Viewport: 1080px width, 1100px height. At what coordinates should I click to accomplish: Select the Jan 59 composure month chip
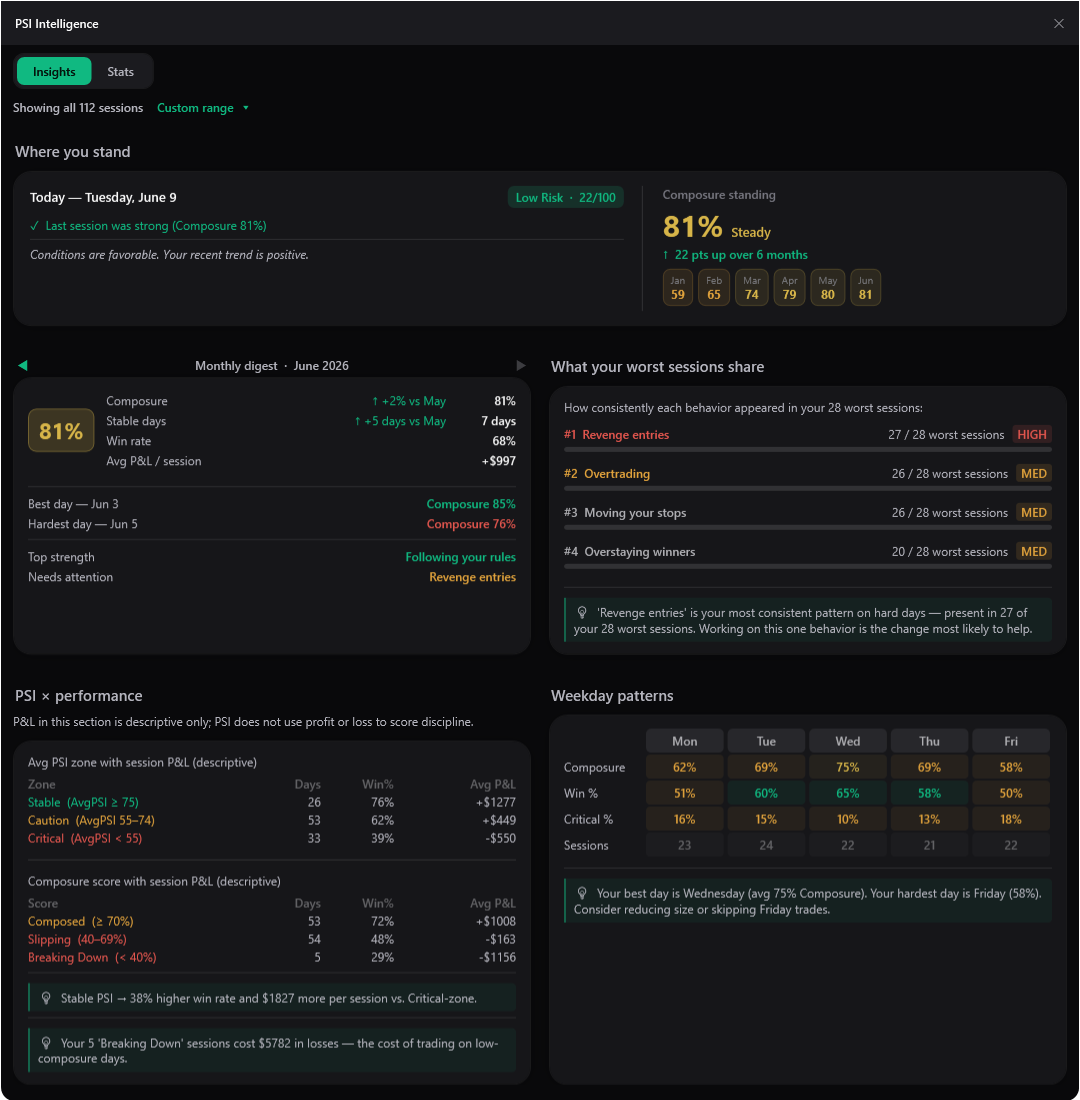click(677, 288)
